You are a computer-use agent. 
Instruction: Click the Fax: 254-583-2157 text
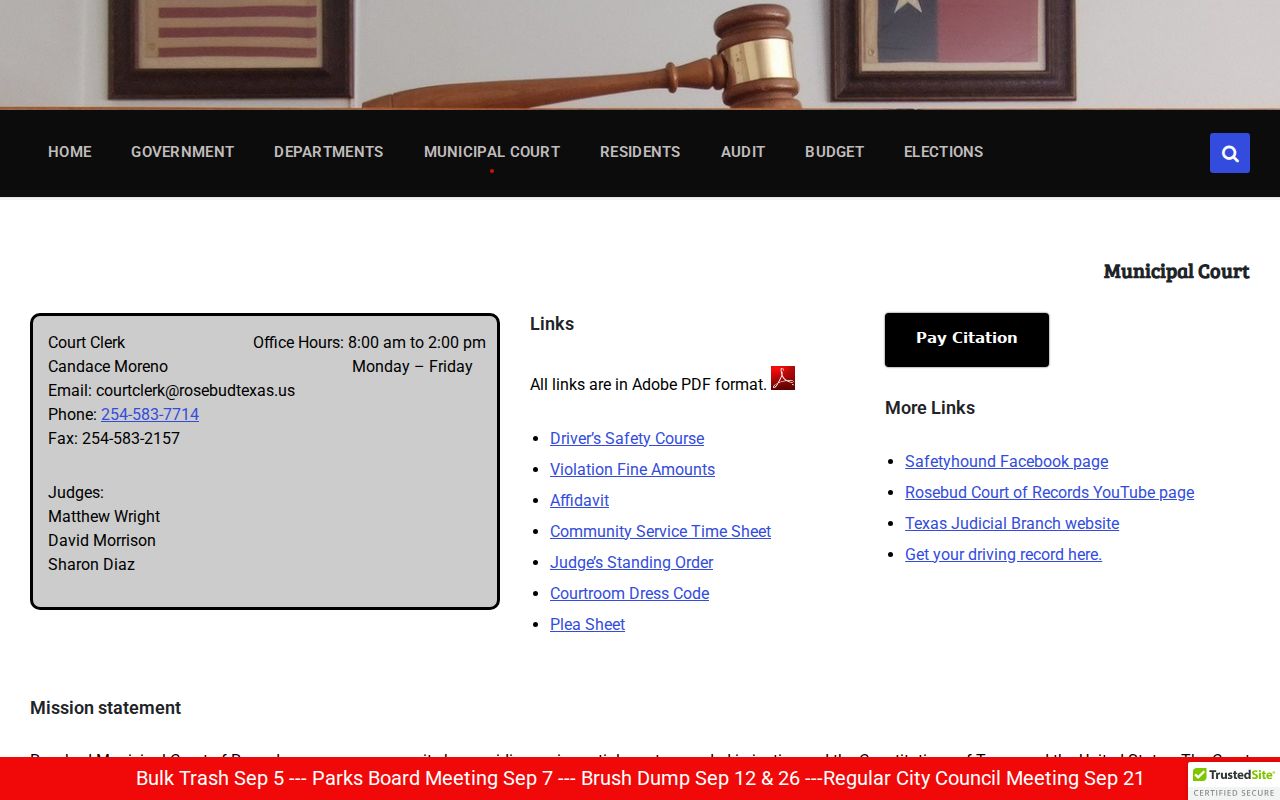(x=114, y=438)
